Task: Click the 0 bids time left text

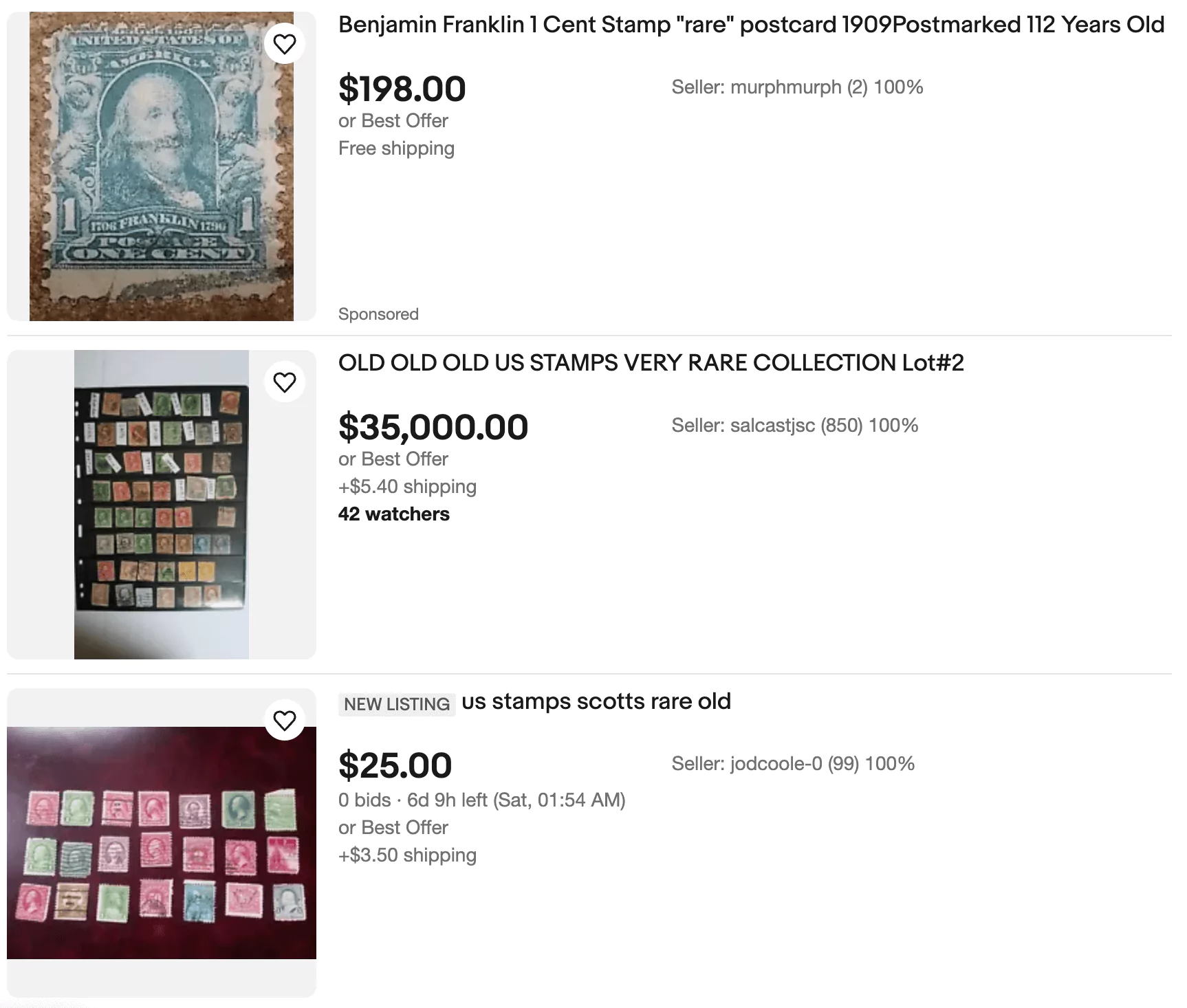Action: 481,800
